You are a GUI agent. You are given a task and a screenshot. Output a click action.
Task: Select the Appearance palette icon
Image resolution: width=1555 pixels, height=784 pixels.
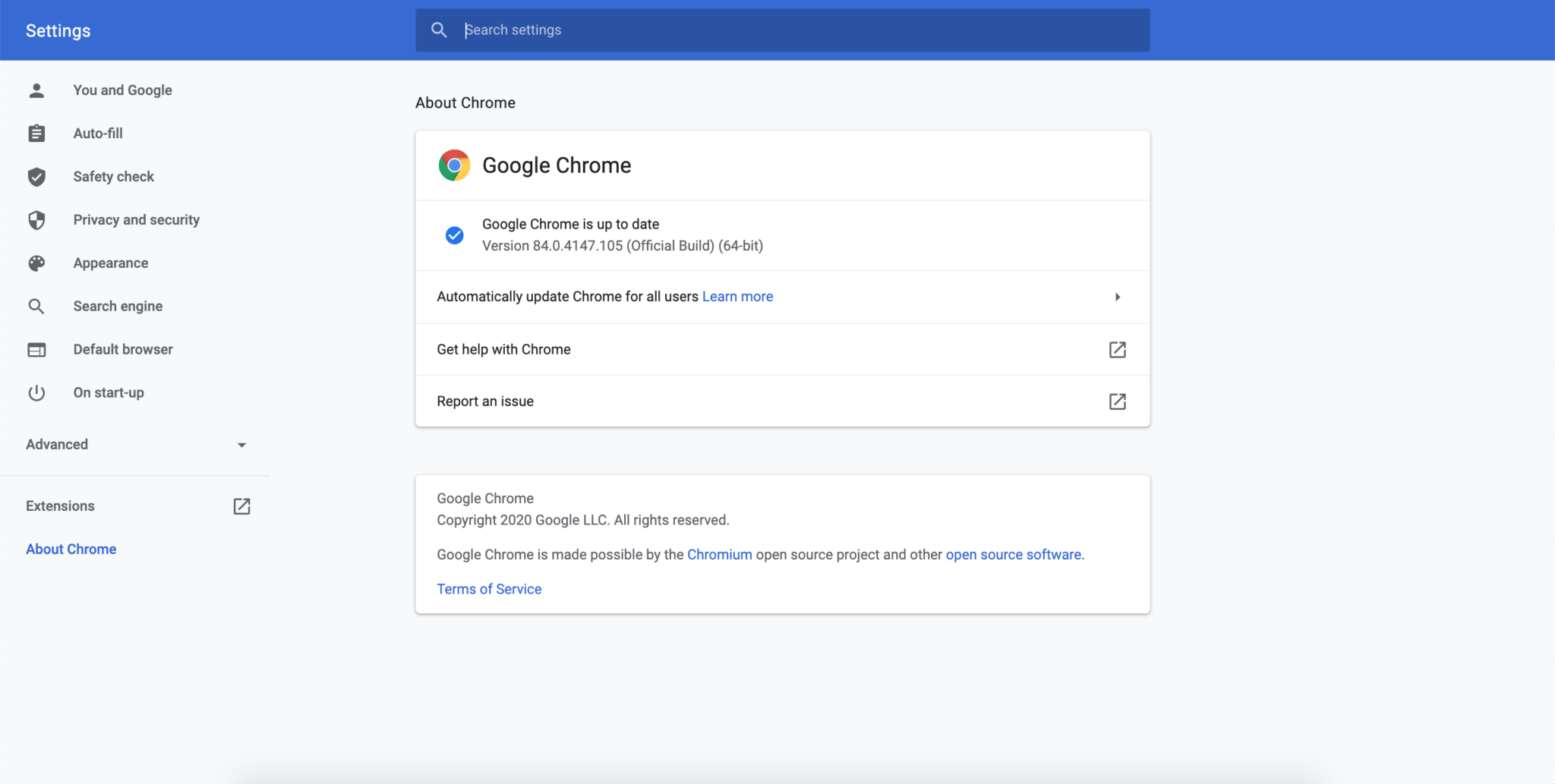click(36, 263)
